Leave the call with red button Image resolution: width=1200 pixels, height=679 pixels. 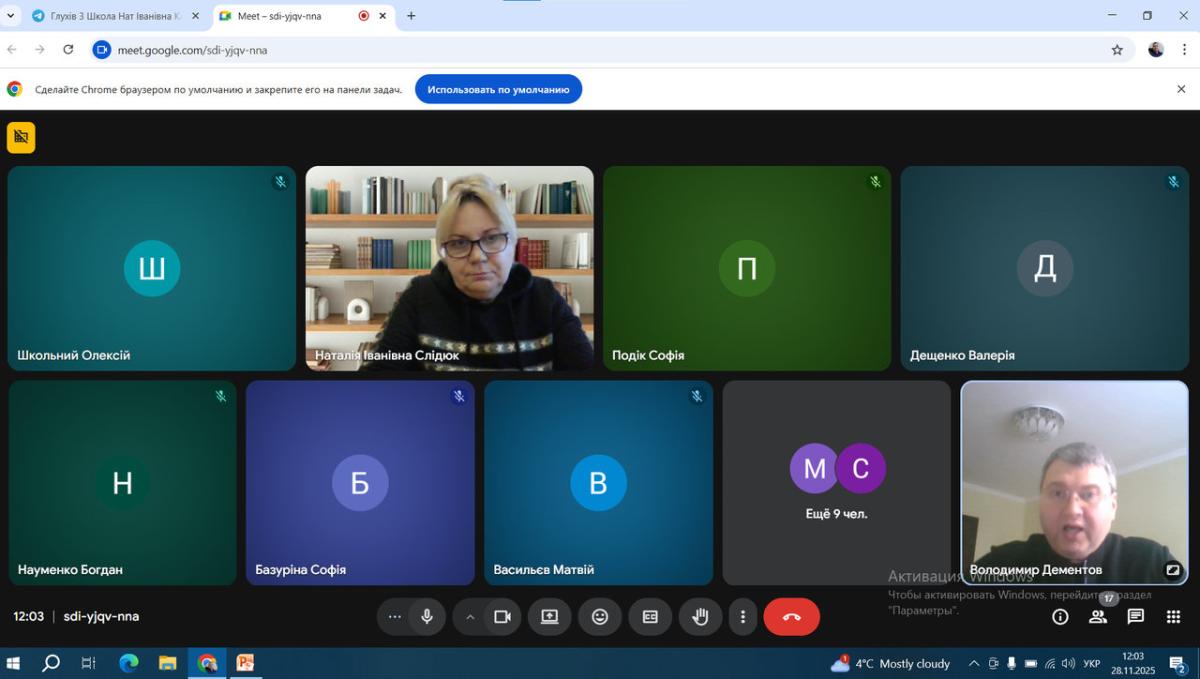click(x=791, y=617)
